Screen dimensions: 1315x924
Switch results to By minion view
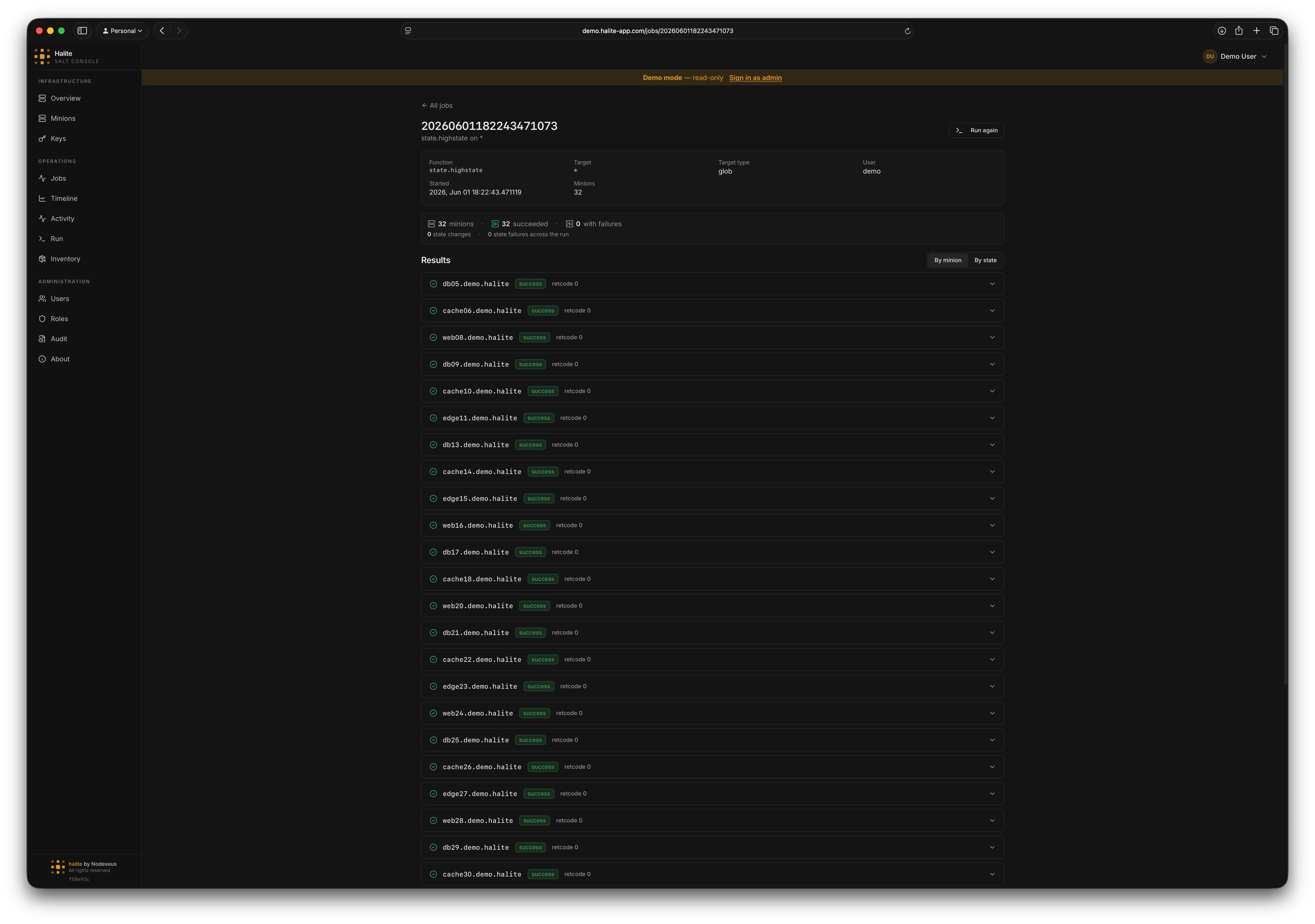948,260
